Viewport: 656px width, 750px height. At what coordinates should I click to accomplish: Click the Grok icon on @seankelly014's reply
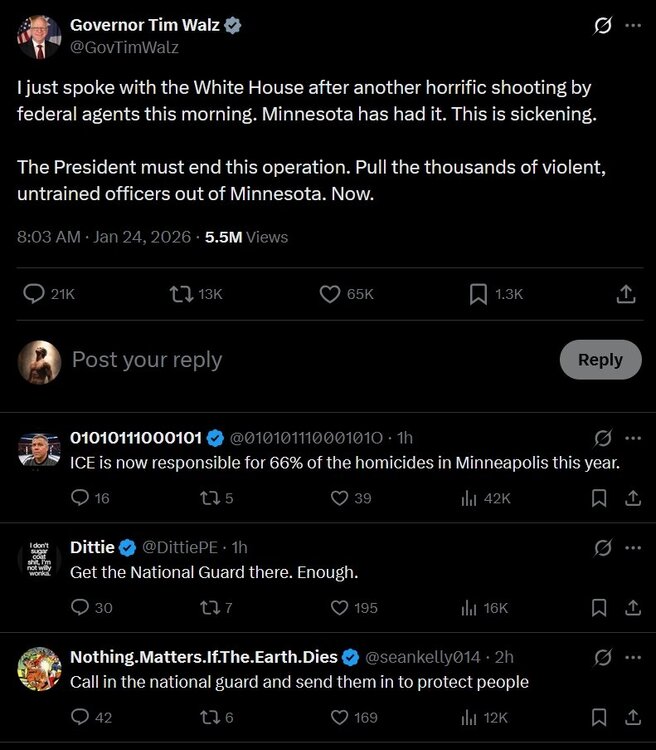pos(603,657)
